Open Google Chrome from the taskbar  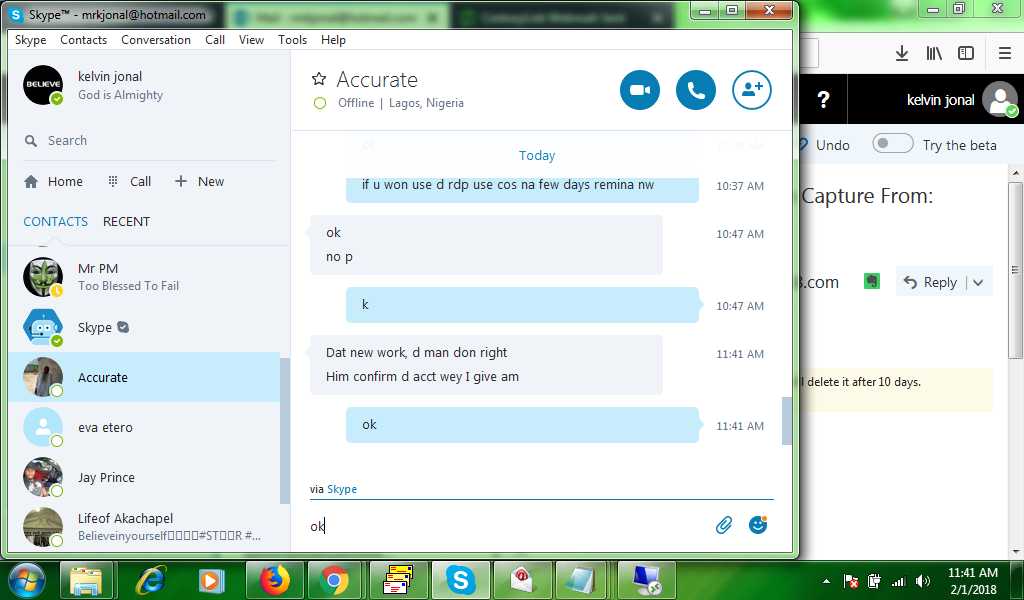pos(335,580)
